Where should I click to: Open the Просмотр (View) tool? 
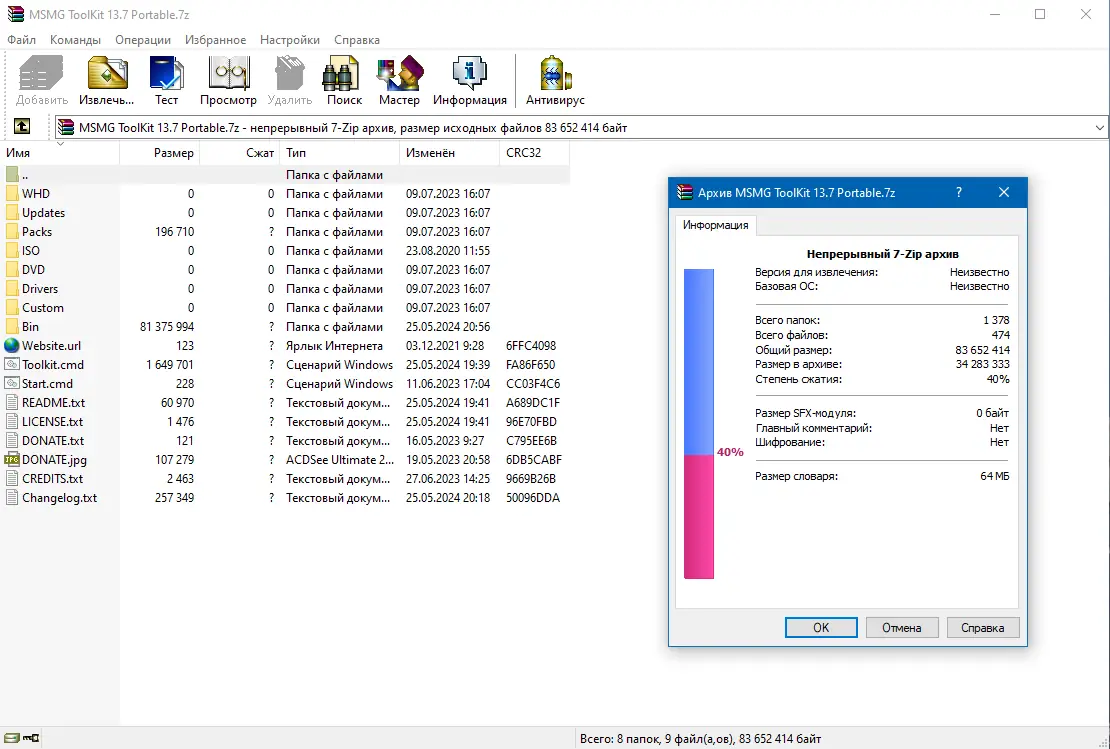[x=228, y=80]
